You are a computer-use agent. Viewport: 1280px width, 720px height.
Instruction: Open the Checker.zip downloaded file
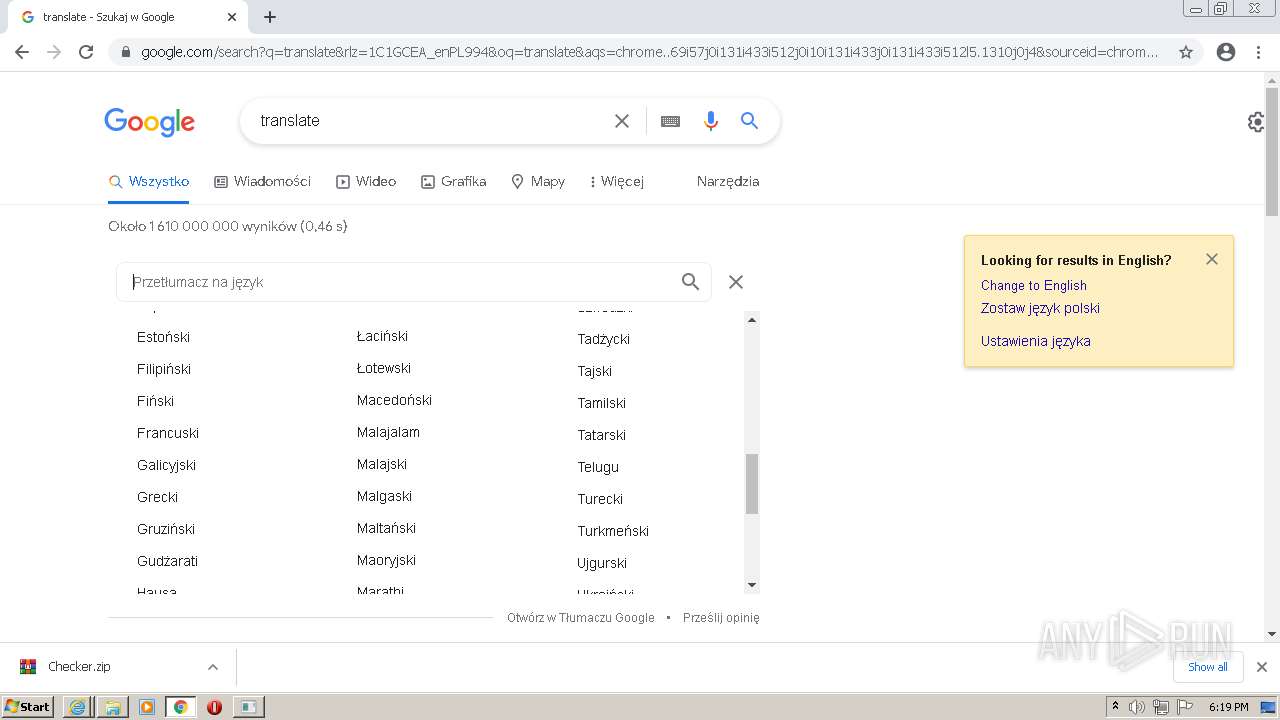[x=79, y=667]
